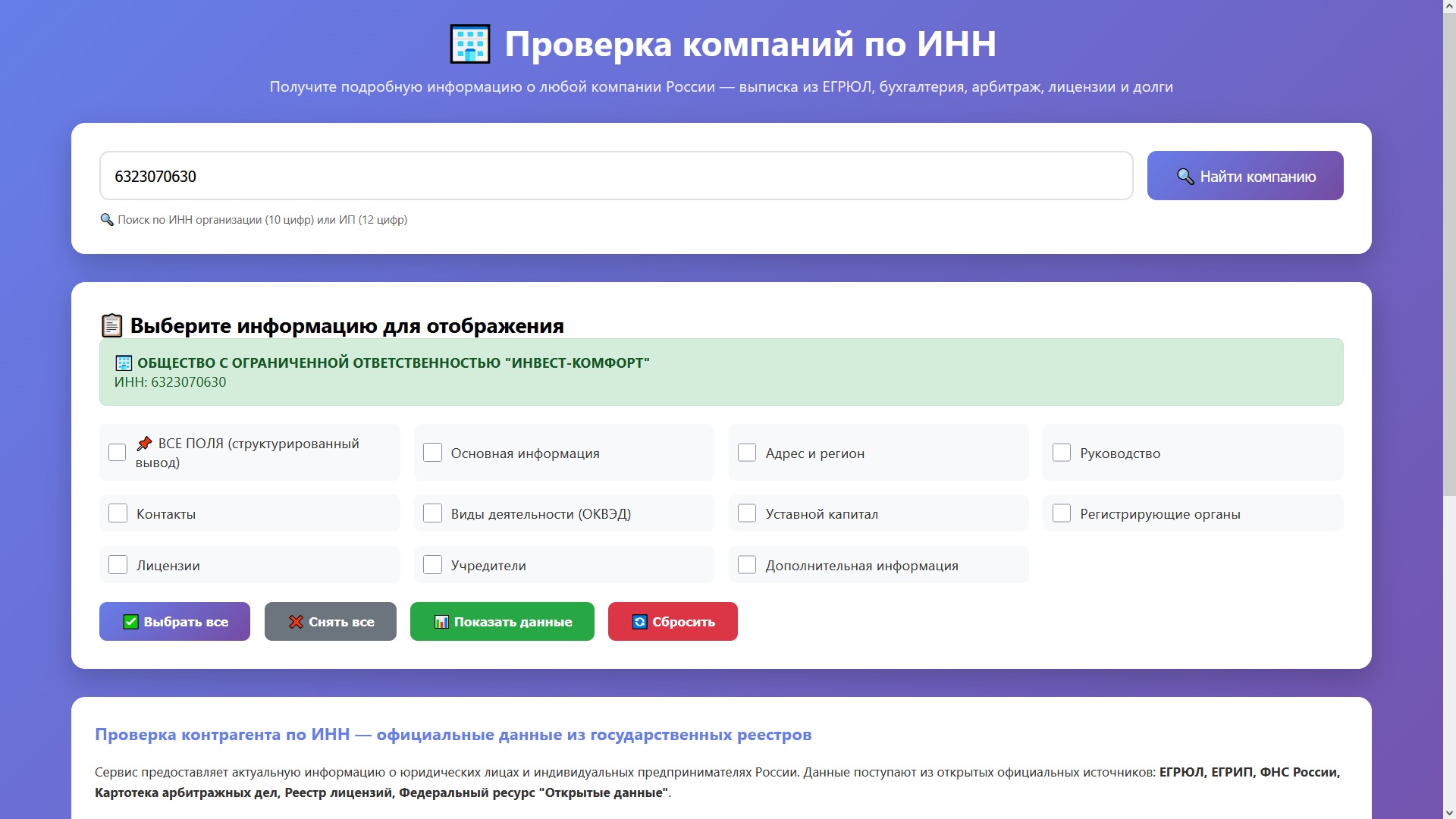The image size is (1456, 819).
Task: Show data with Показать данные button
Action: pyautogui.click(x=502, y=622)
